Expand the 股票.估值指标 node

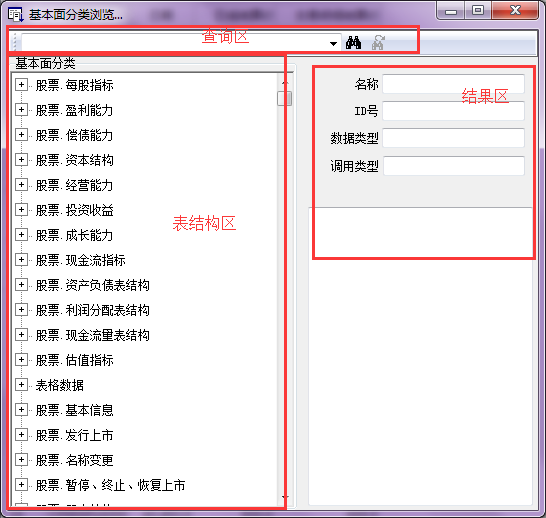coord(21,360)
